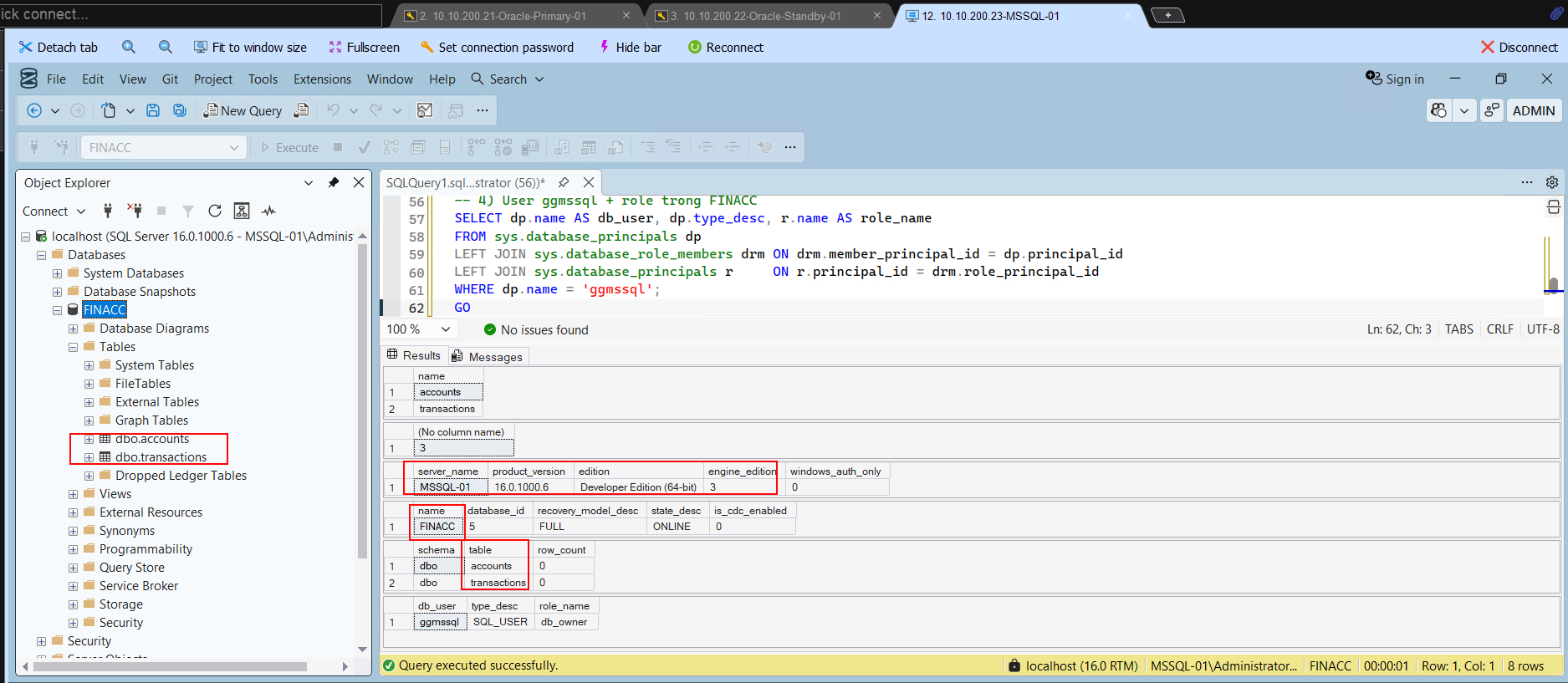Viewport: 1568px width, 683px height.
Task: Select the dbo.transactions table in the tree
Action: [161, 457]
